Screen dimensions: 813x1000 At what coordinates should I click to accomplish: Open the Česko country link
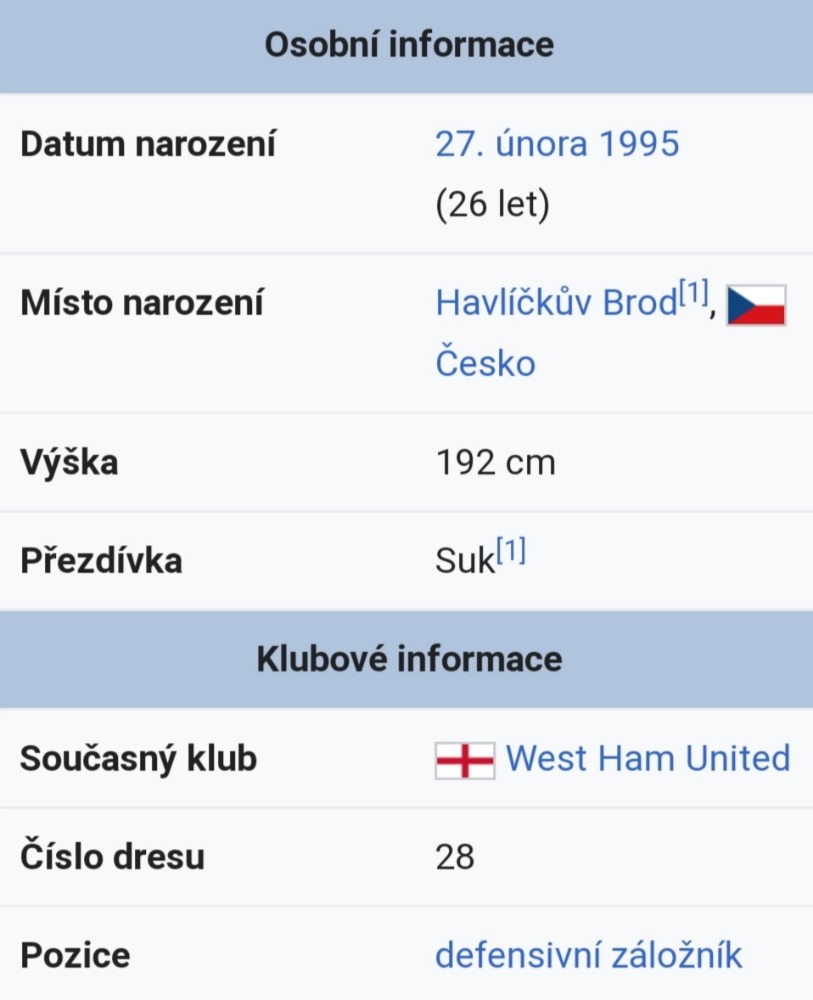tap(485, 364)
